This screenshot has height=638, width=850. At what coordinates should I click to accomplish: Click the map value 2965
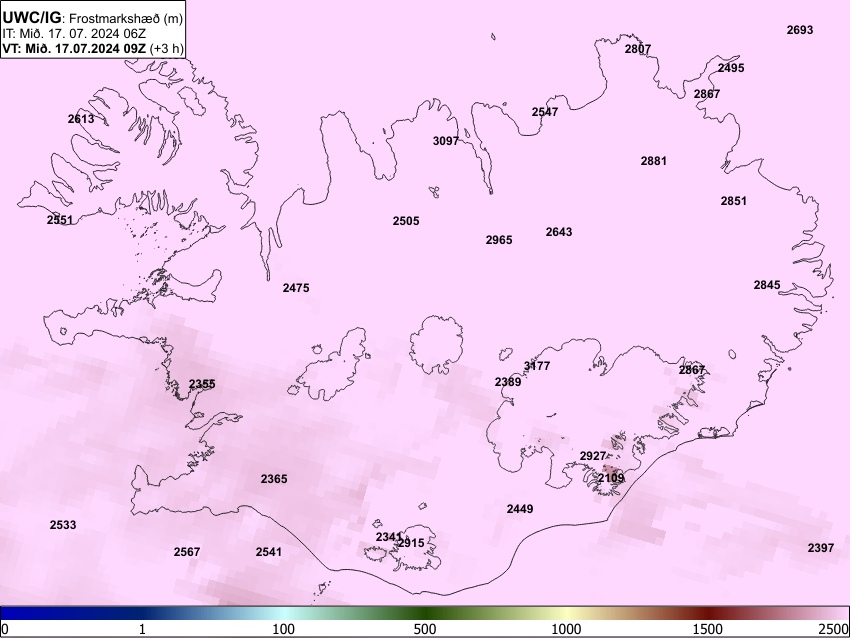point(499,240)
